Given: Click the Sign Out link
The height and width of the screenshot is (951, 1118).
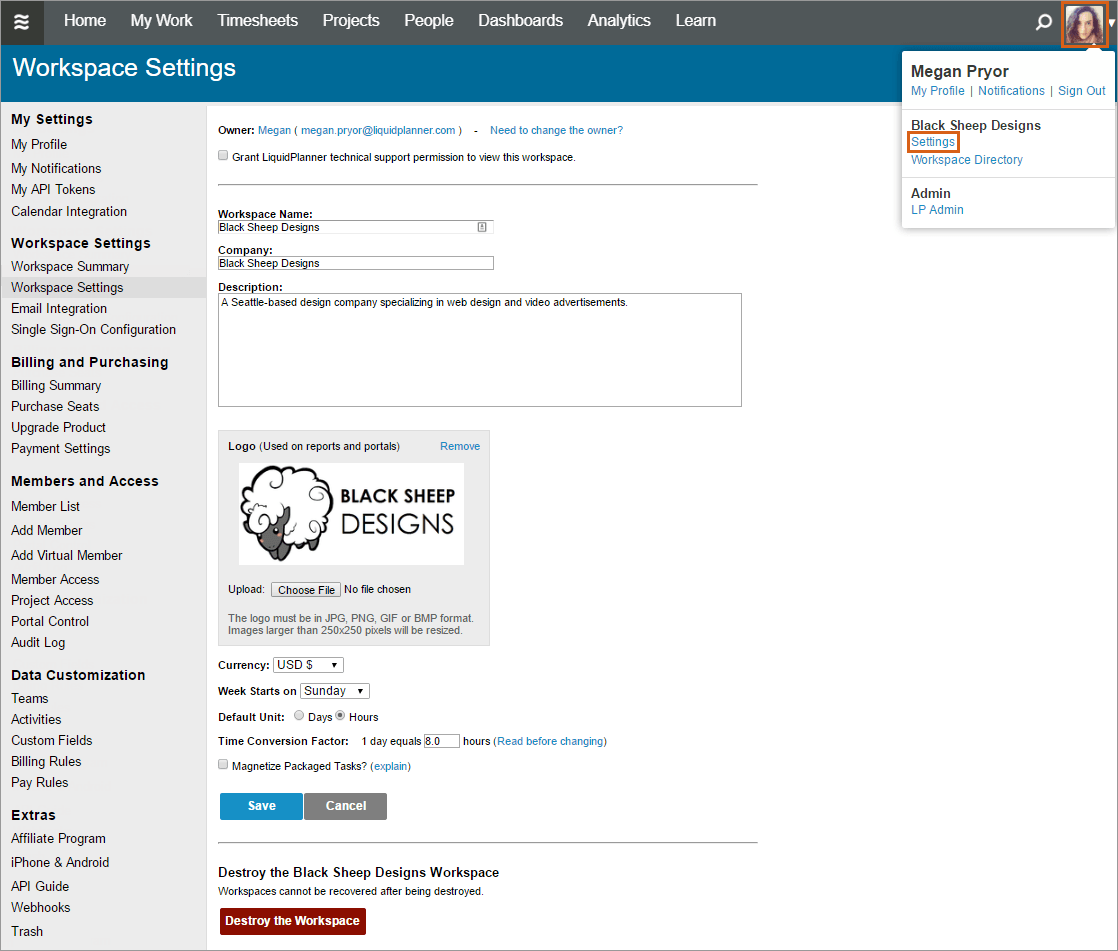Looking at the screenshot, I should tap(1081, 91).
